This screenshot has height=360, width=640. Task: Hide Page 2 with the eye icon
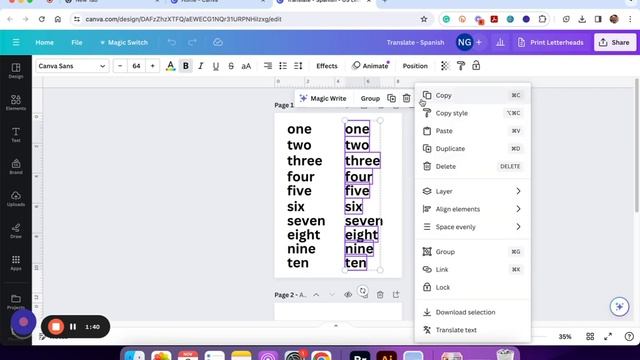[x=348, y=295]
